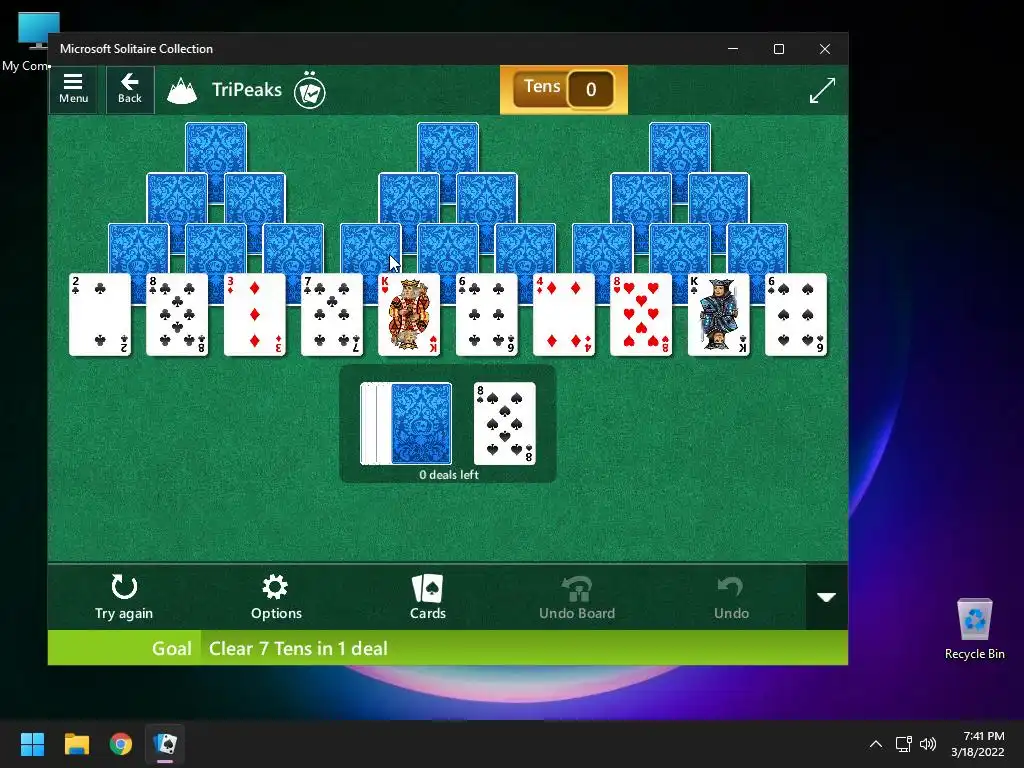The width and height of the screenshot is (1024, 768).
Task: Click the TriPeaks mountain logo icon
Action: click(x=182, y=90)
